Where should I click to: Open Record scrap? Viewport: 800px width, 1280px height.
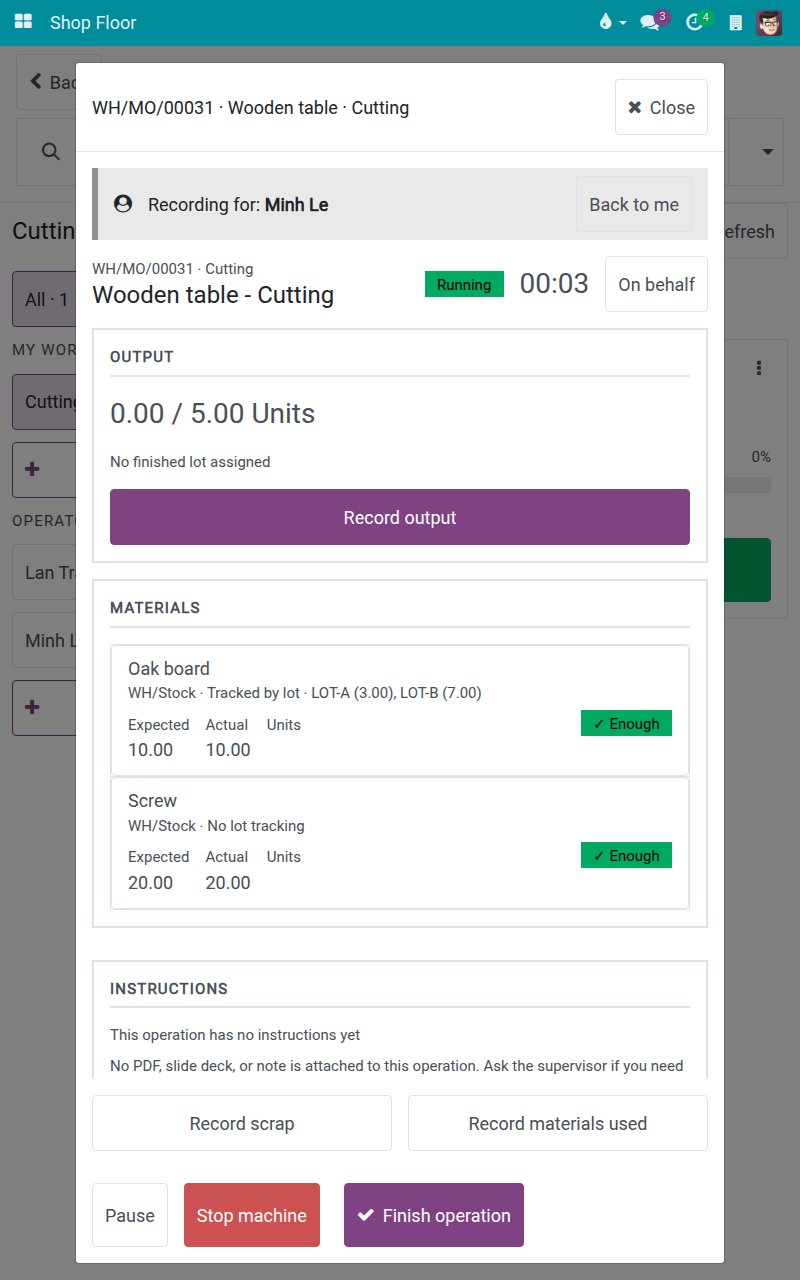(242, 1123)
